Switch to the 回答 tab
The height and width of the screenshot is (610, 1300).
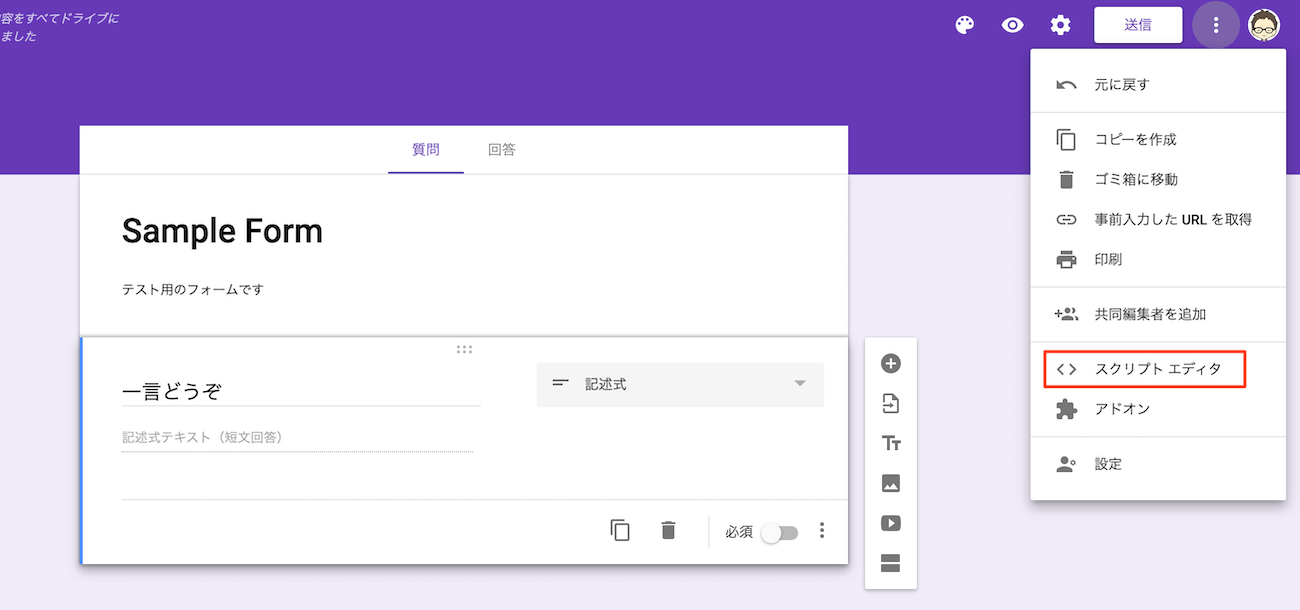[502, 150]
